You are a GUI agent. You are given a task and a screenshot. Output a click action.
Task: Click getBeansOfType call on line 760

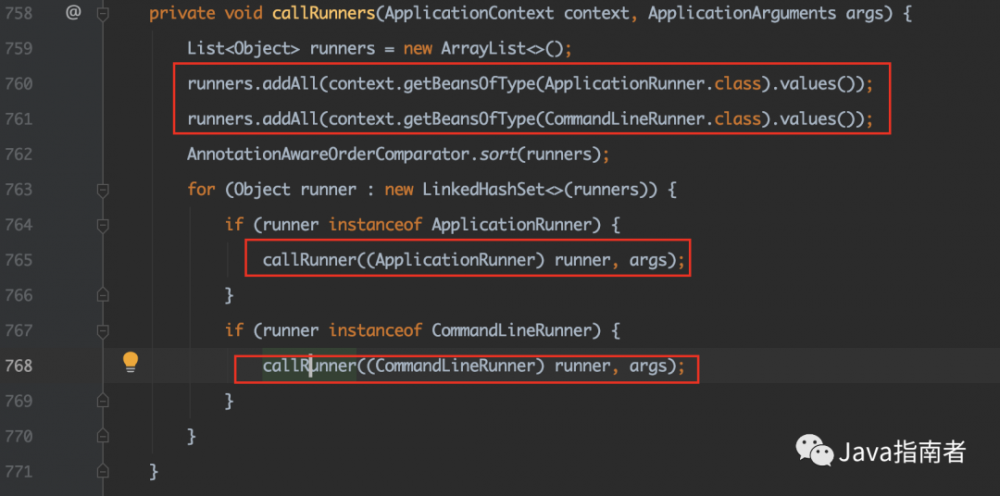click(470, 84)
